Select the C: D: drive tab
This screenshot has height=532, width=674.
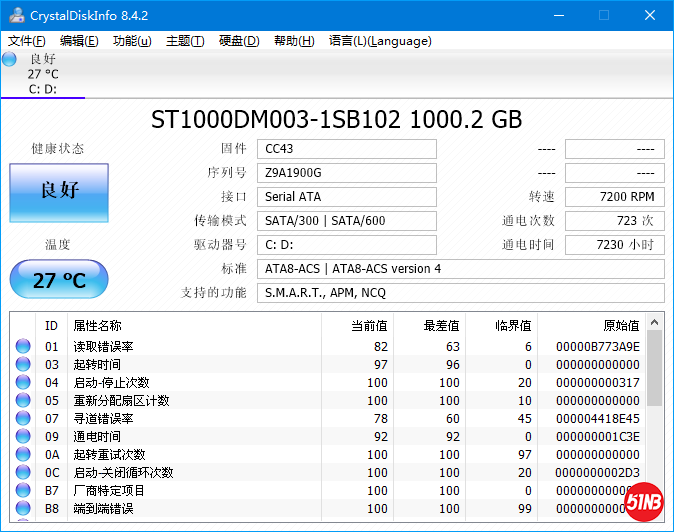42,89
